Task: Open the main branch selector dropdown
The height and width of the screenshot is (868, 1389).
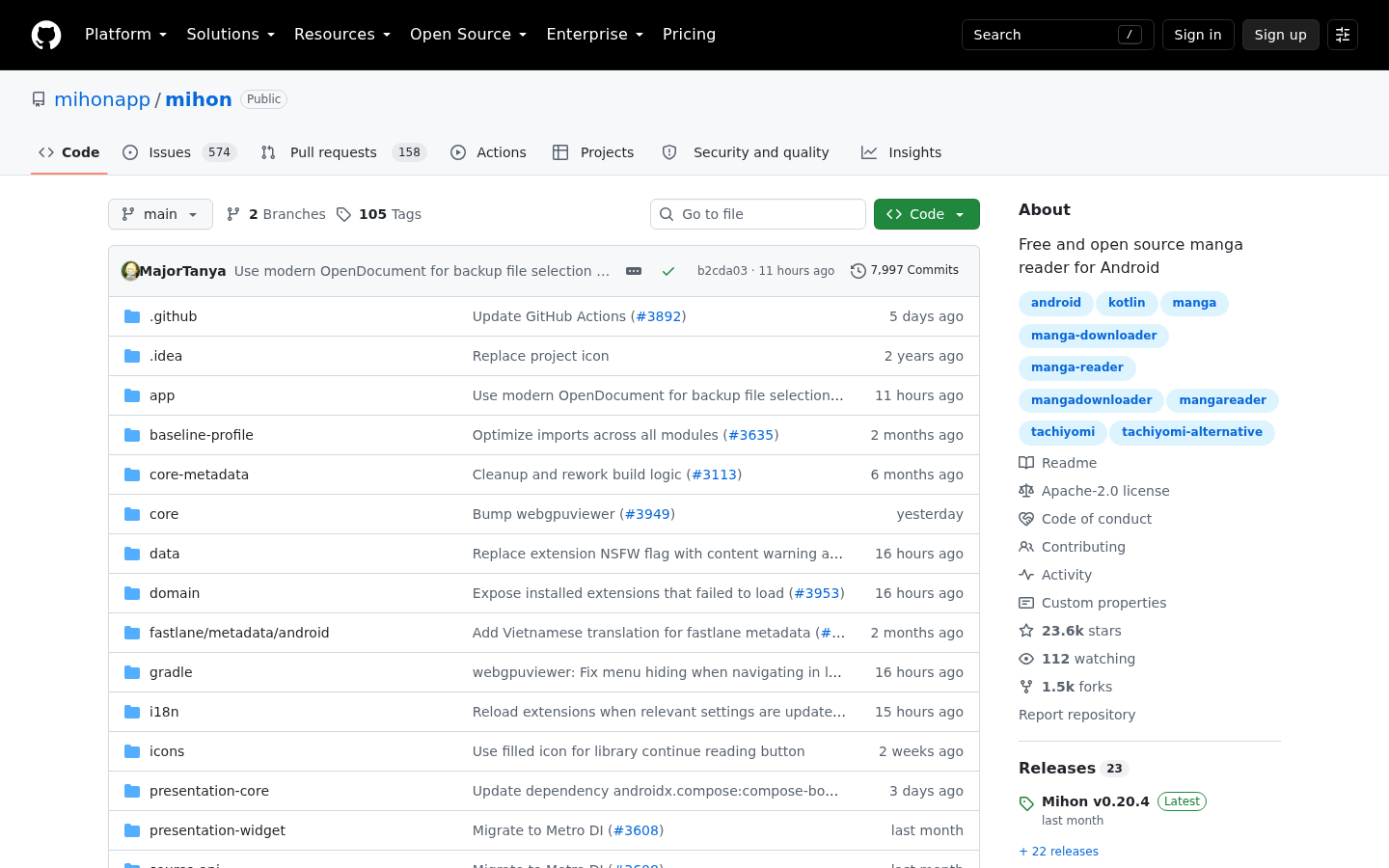Action: [x=160, y=214]
